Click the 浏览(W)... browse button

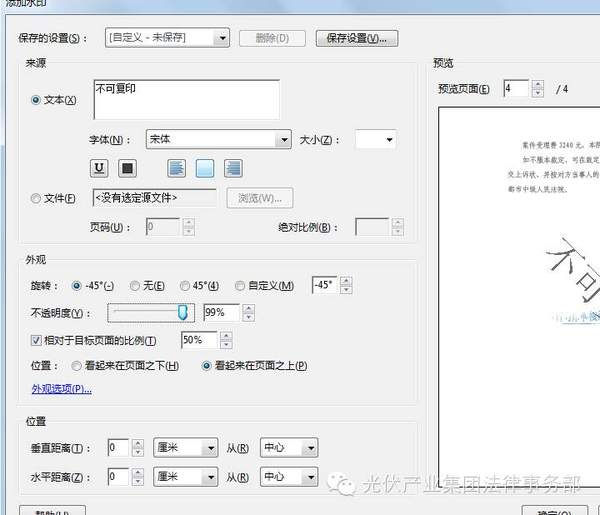[x=260, y=198]
